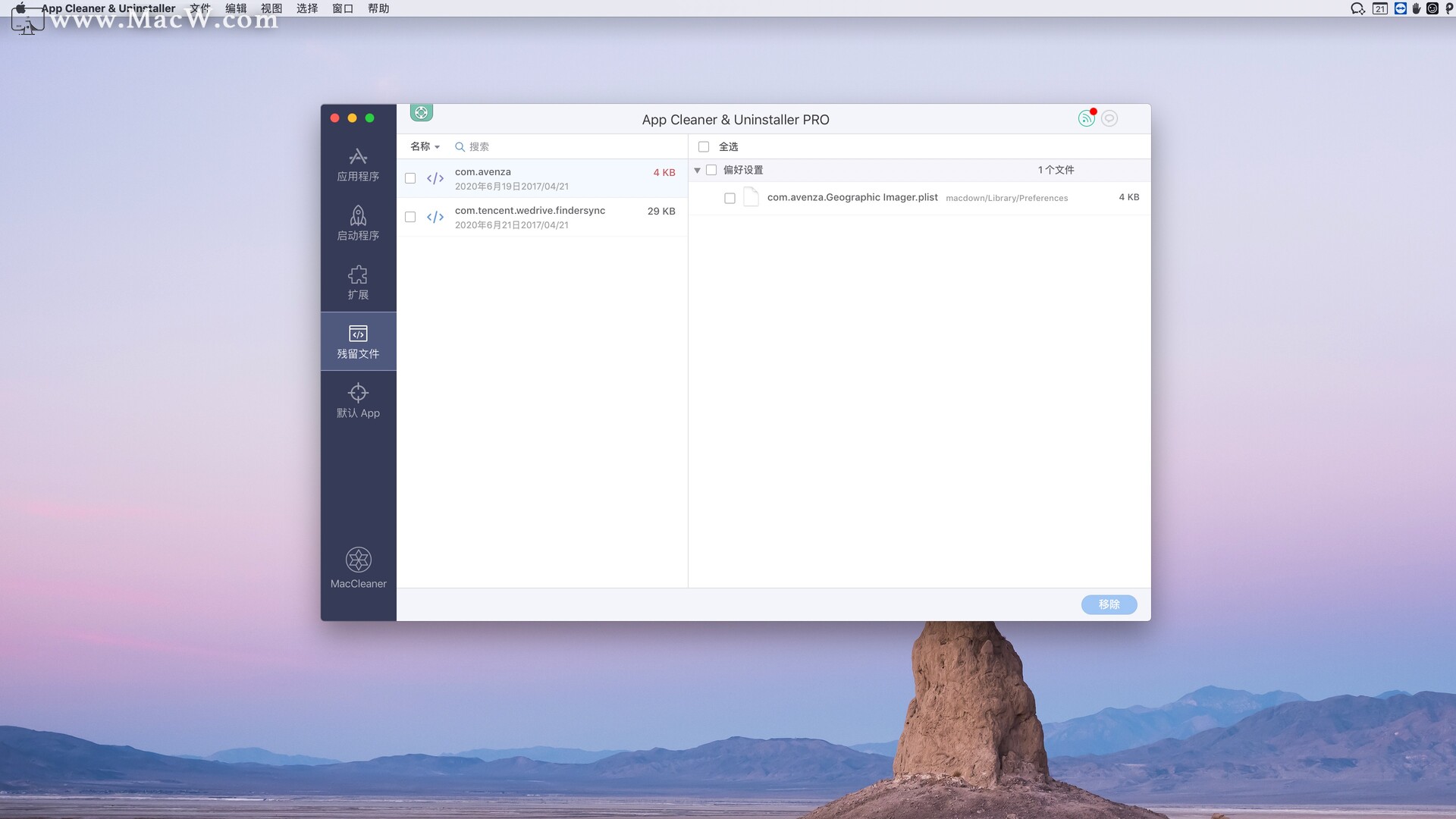Screen dimensions: 1456x819
Task: Open the 选择 menu in menu bar
Action: (x=306, y=8)
